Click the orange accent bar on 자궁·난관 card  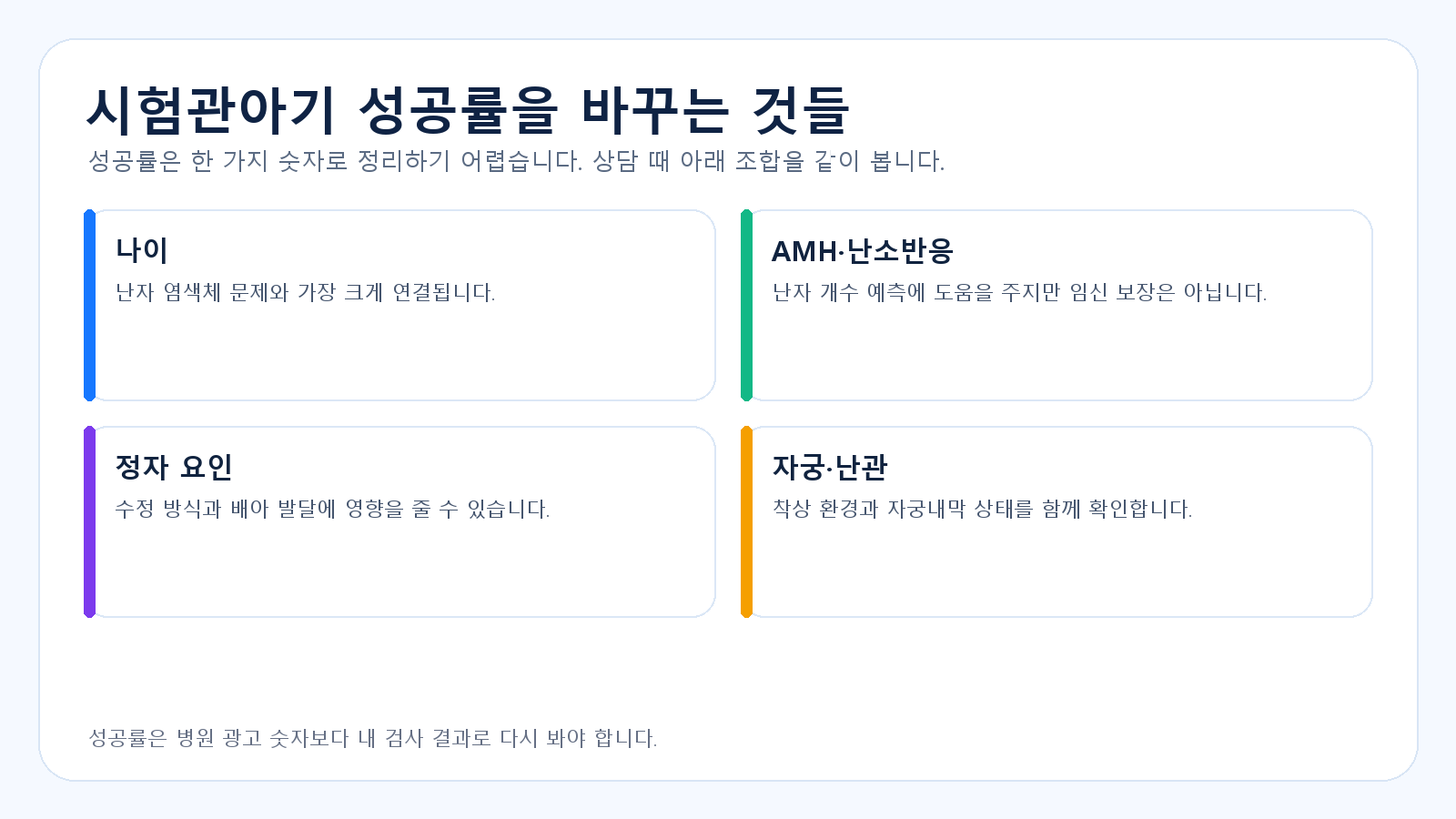(746, 521)
